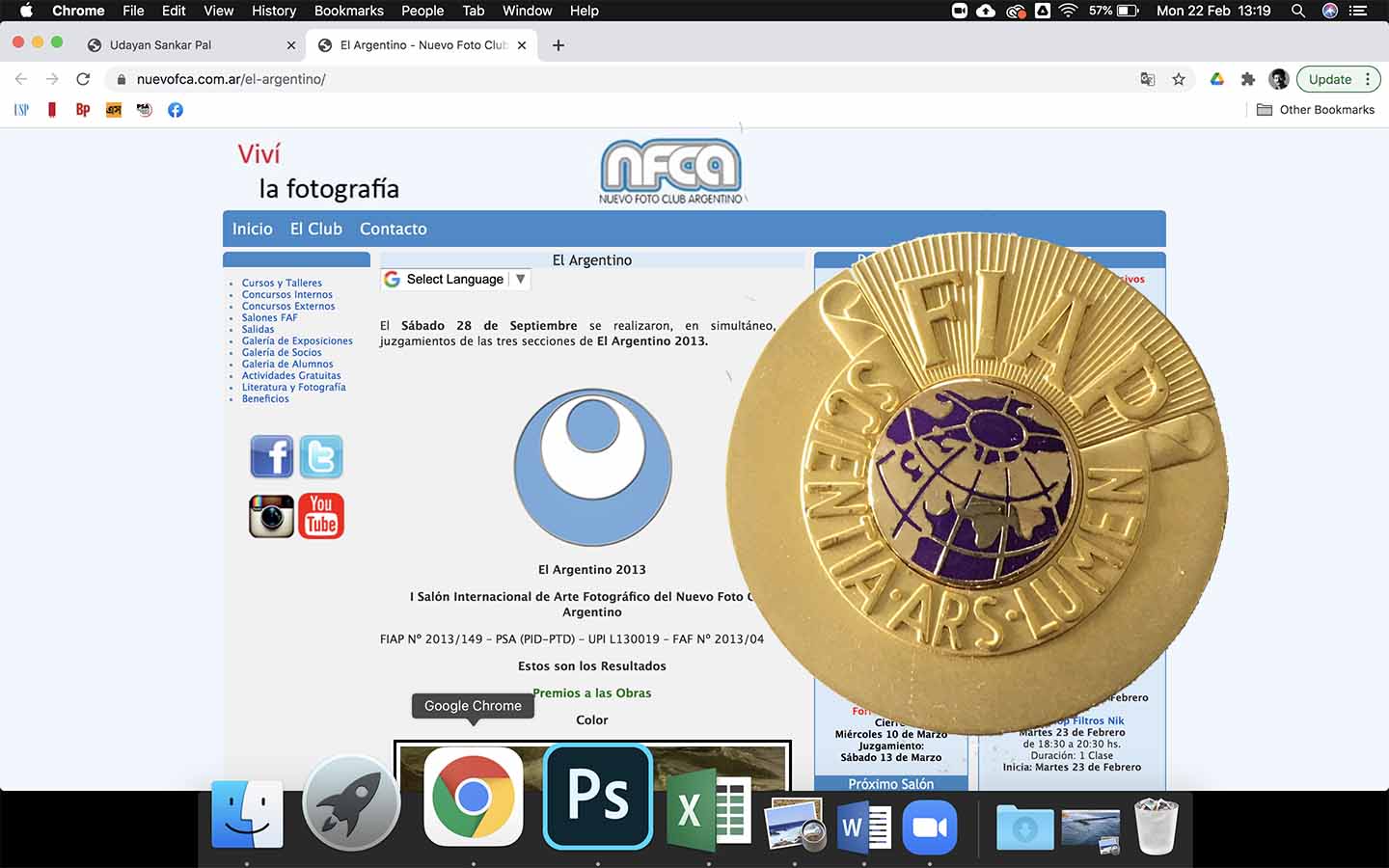Click the Contacto navigation link
This screenshot has height=868, width=1389.
[x=393, y=229]
